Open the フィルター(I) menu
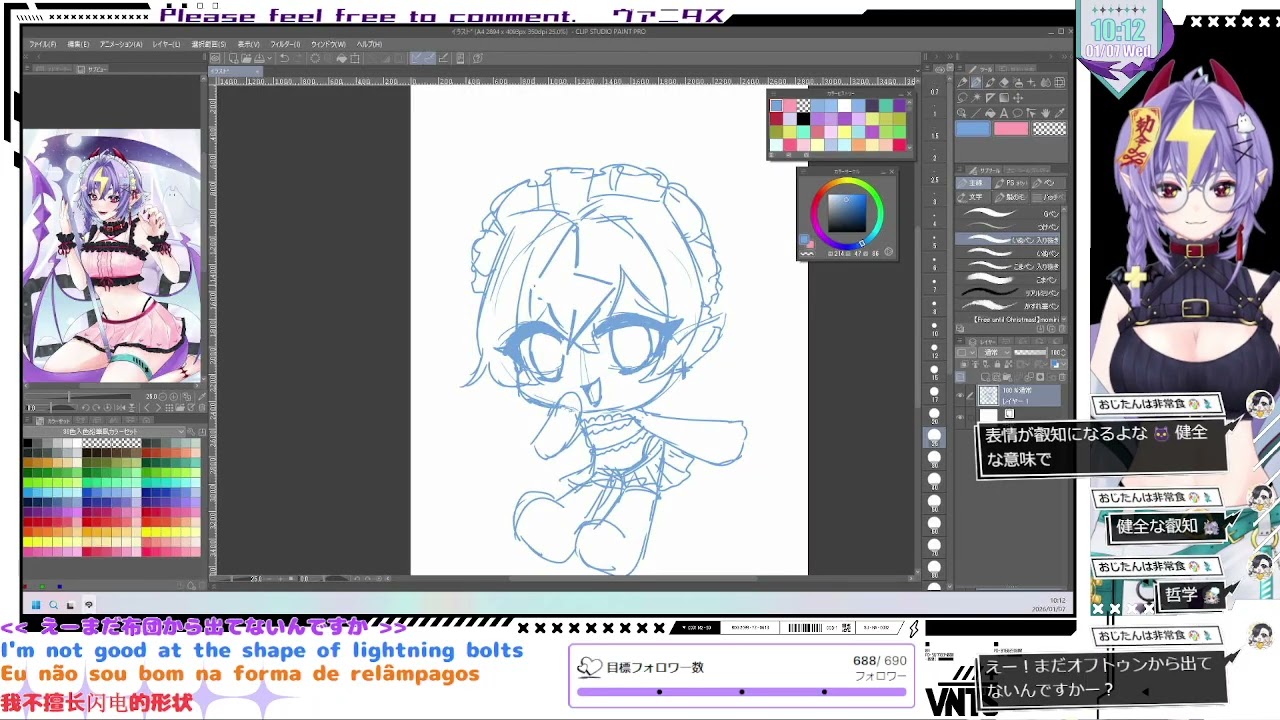 click(285, 45)
